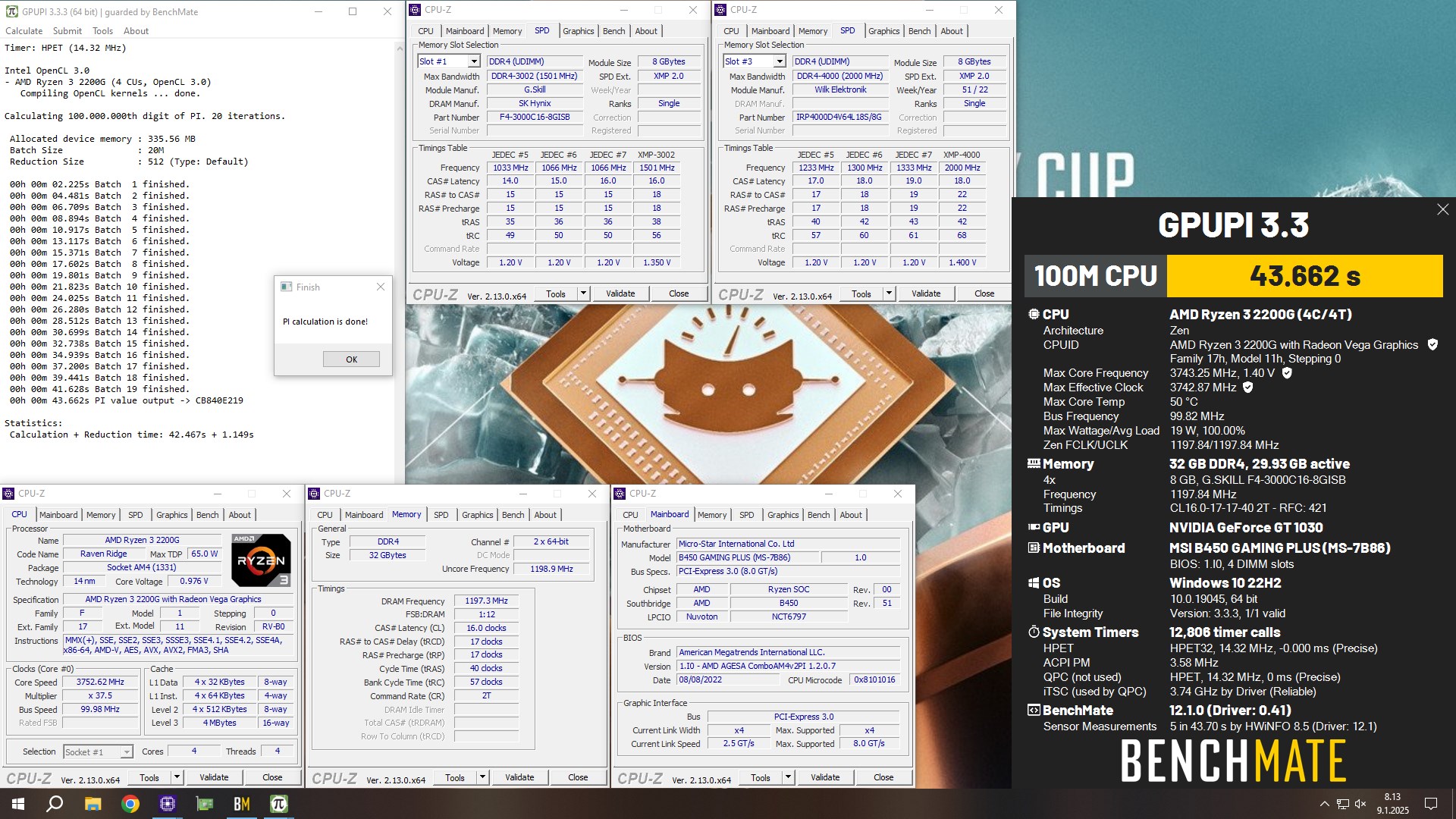
Task: Open the Slot #1 memory slot dropdown
Action: click(x=474, y=61)
